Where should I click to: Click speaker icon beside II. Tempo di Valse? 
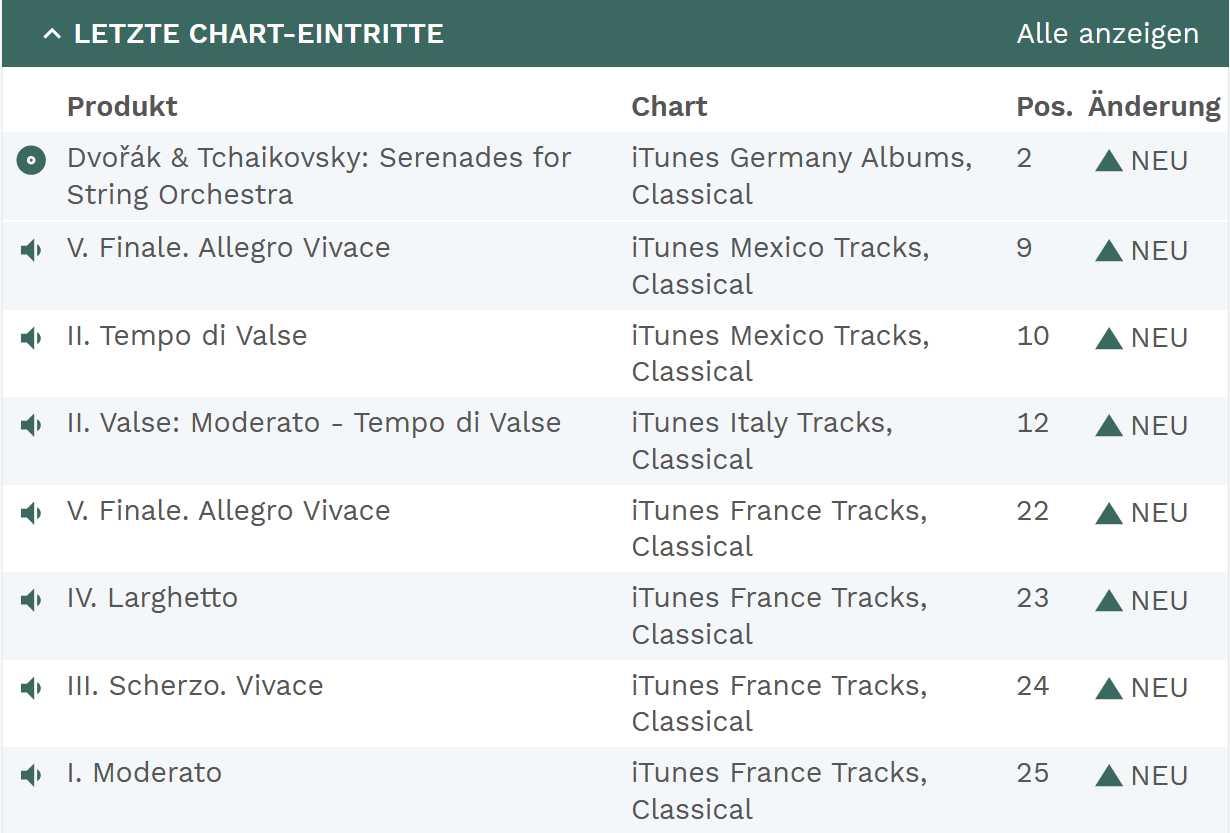(x=31, y=338)
